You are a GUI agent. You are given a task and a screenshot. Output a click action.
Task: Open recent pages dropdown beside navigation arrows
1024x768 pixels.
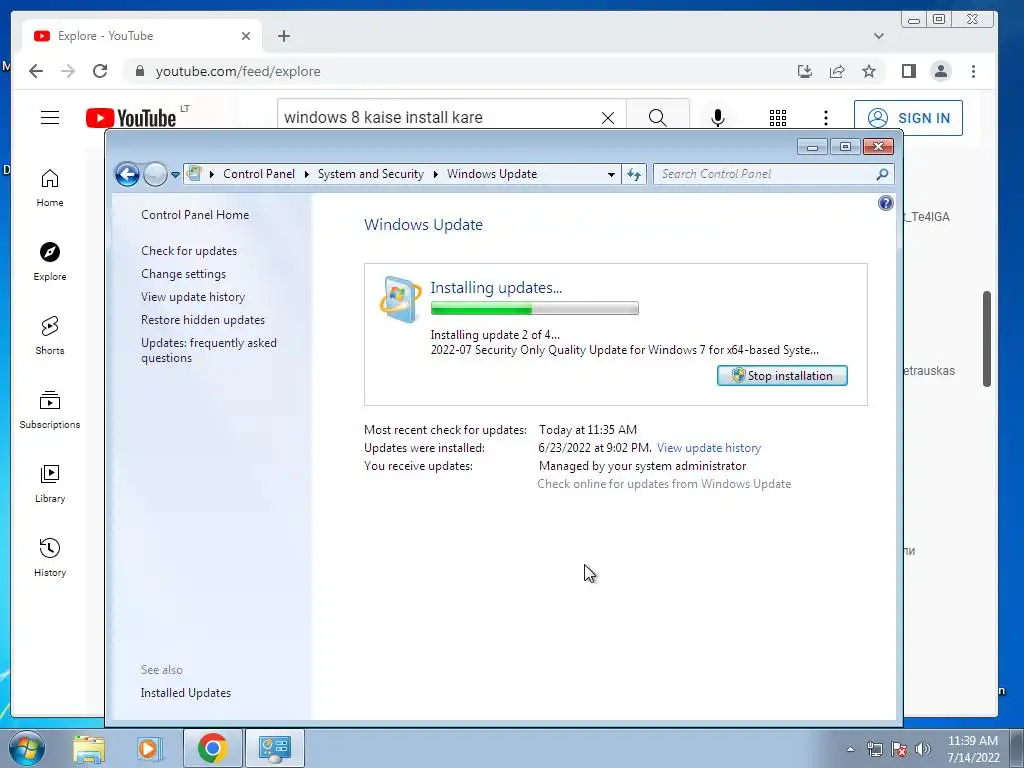(x=175, y=174)
